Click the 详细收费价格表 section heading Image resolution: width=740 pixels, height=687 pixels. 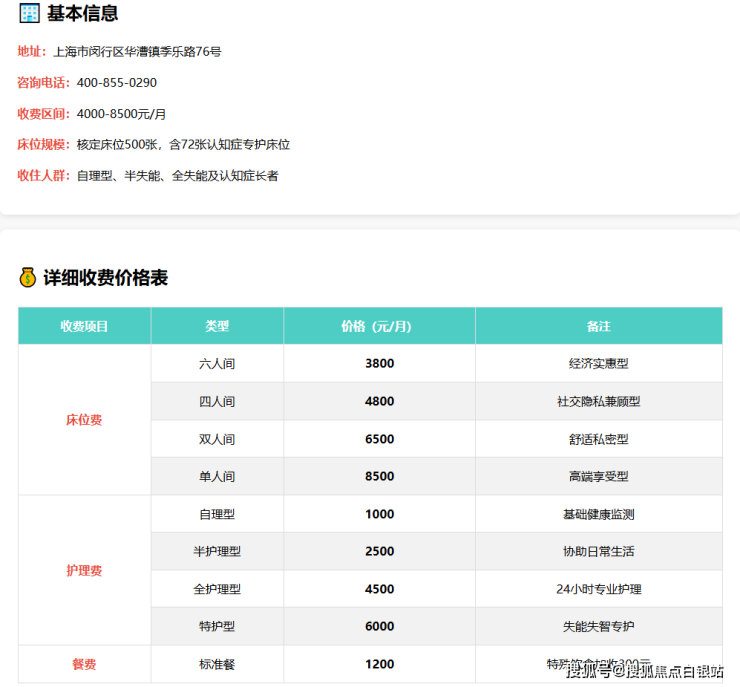pyautogui.click(x=105, y=278)
